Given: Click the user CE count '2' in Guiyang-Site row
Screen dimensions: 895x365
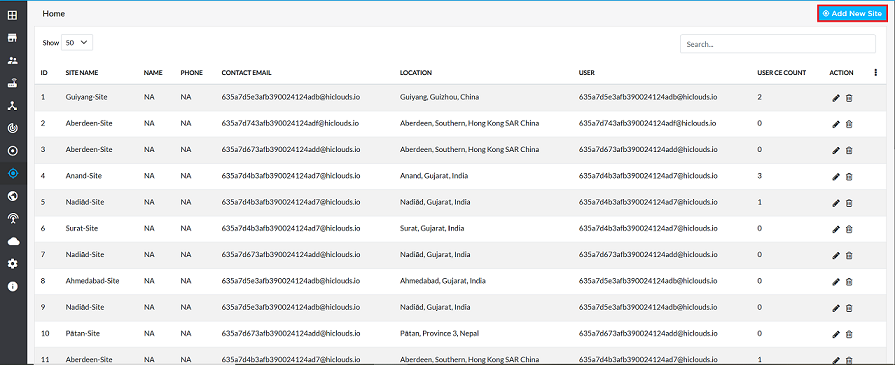Looking at the screenshot, I should pyautogui.click(x=760, y=97).
